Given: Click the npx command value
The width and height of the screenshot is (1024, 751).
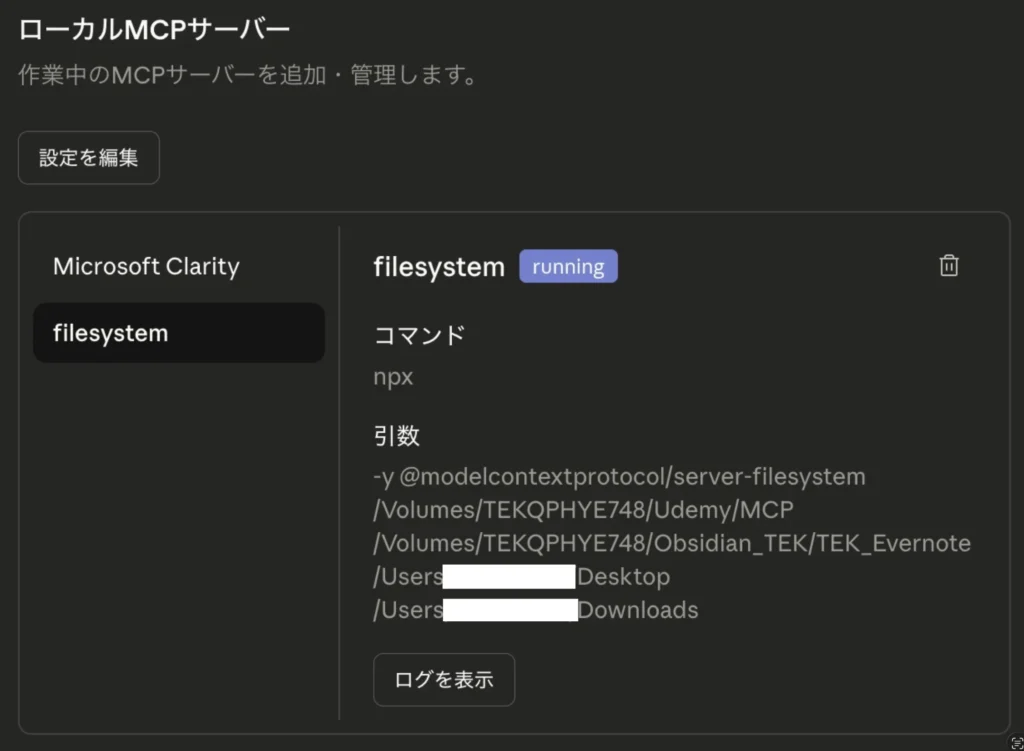Looking at the screenshot, I should (x=393, y=377).
